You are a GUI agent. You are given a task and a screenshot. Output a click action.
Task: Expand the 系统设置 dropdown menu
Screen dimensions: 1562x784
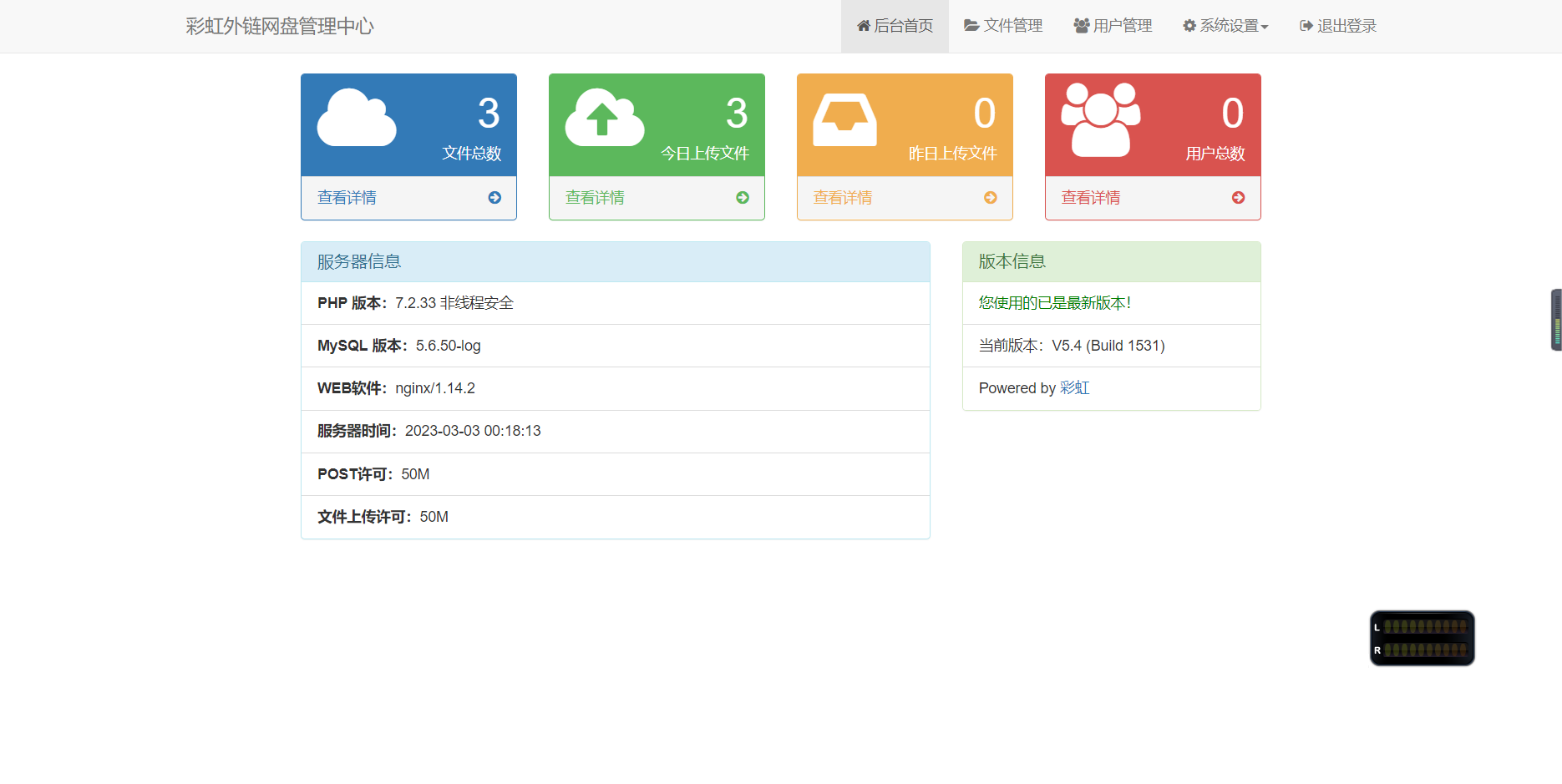click(x=1225, y=25)
